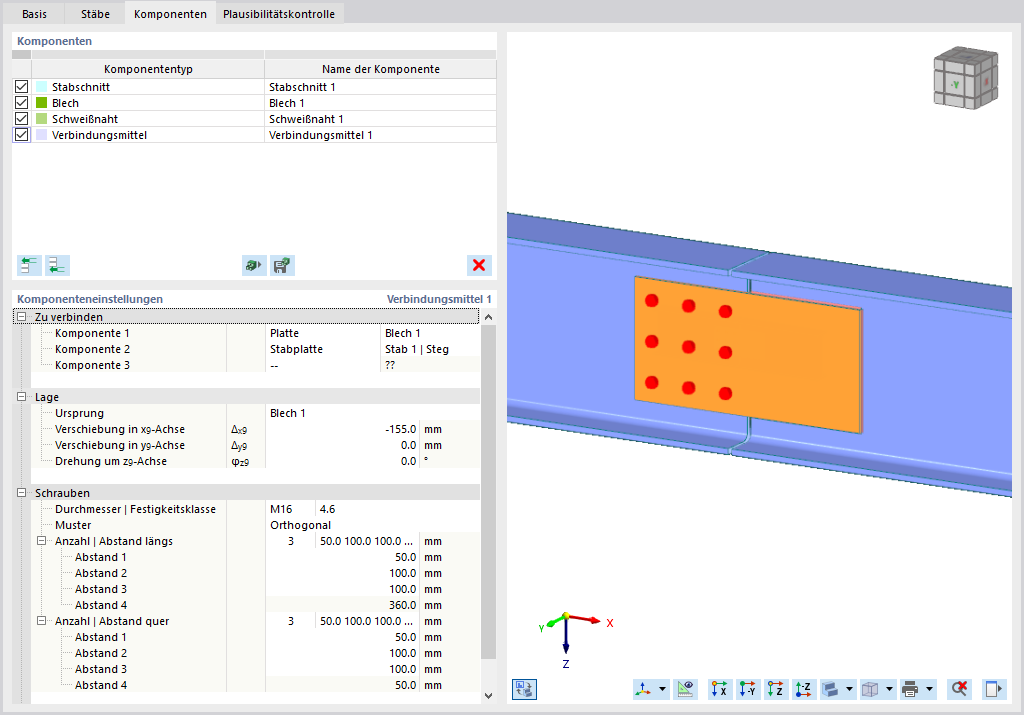Click the M16 bolt diameter cell

[290, 509]
